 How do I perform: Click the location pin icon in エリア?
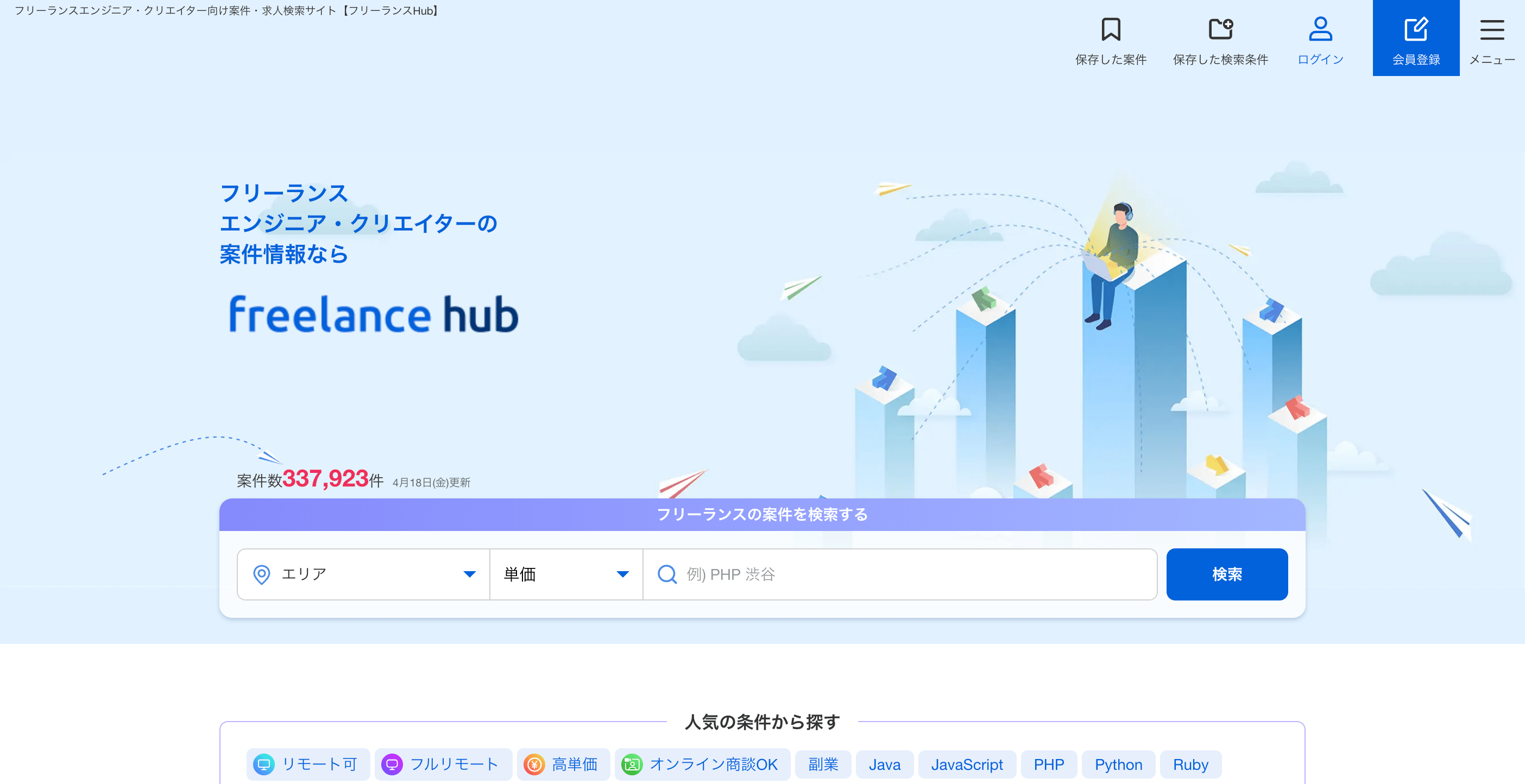point(262,574)
